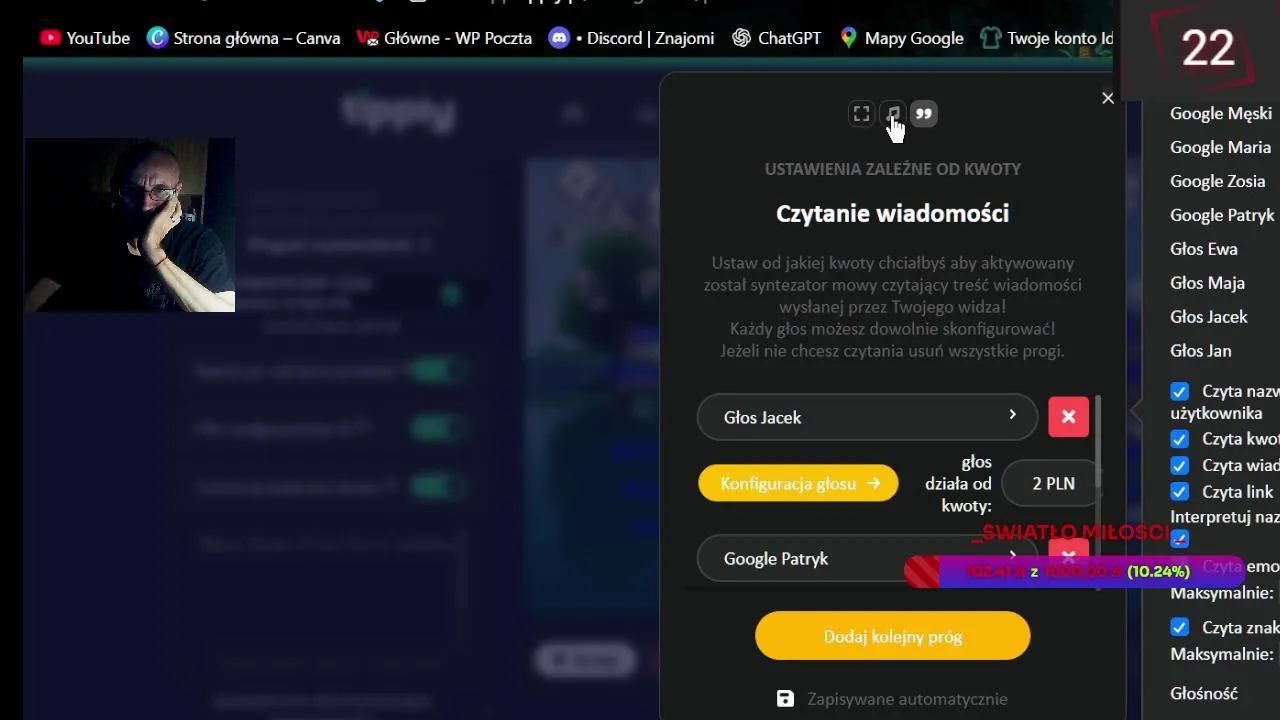
Task: Click the quotation marks icon
Action: (924, 114)
